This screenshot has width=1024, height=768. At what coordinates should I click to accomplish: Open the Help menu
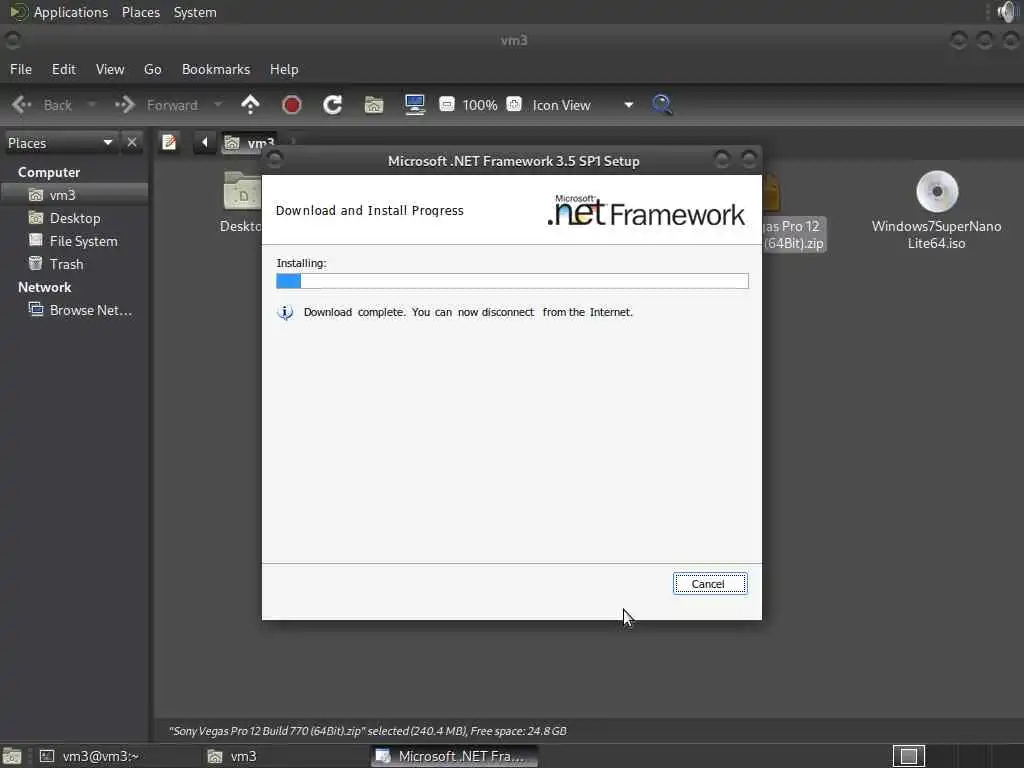tap(283, 69)
